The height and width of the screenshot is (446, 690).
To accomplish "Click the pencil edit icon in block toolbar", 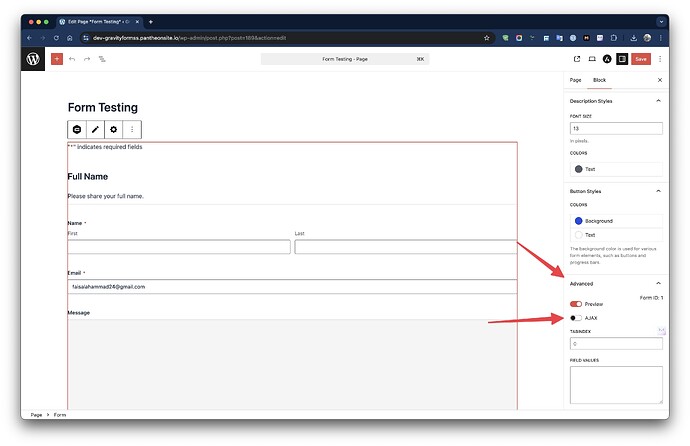I will (95, 129).
